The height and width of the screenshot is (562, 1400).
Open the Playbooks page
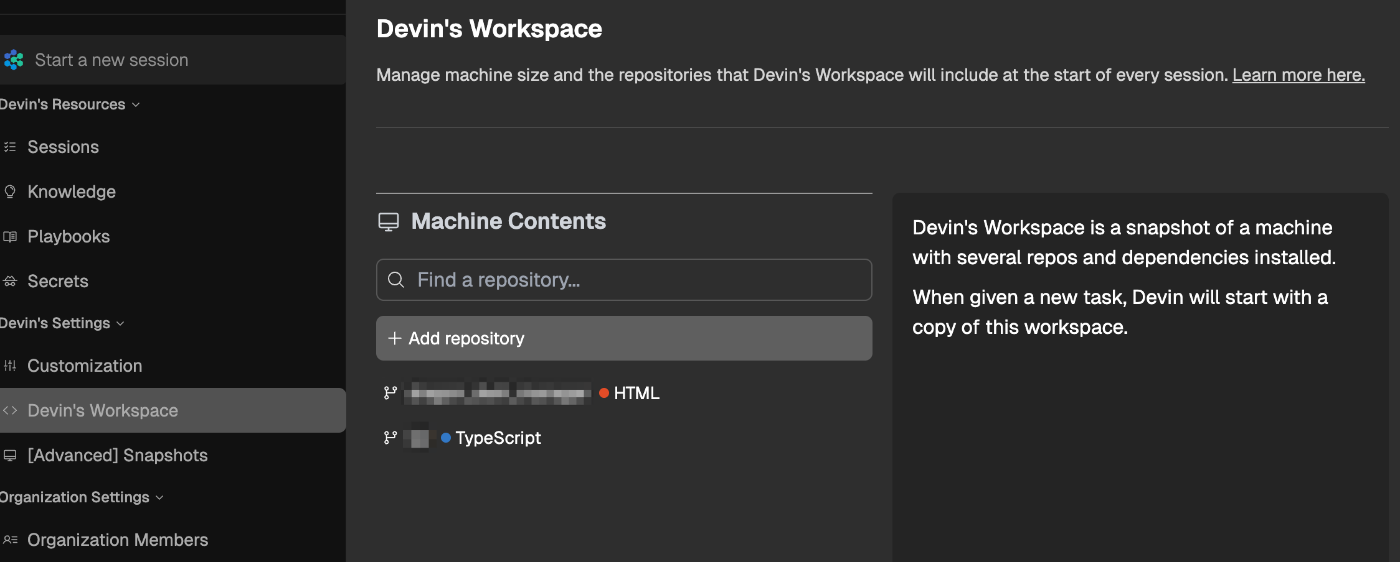pyautogui.click(x=68, y=237)
